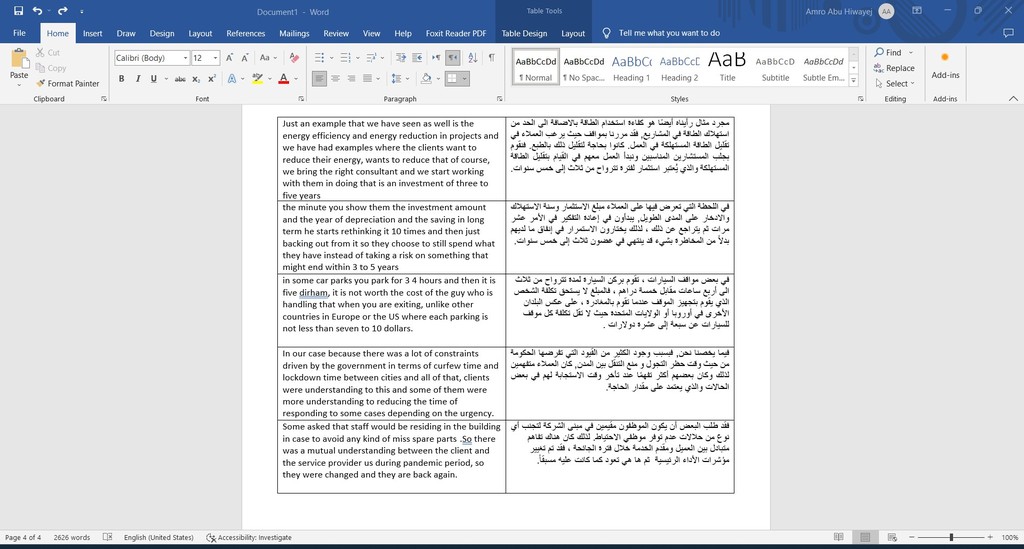The height and width of the screenshot is (549, 1024).
Task: Redo the last action
Action: tap(63, 11)
